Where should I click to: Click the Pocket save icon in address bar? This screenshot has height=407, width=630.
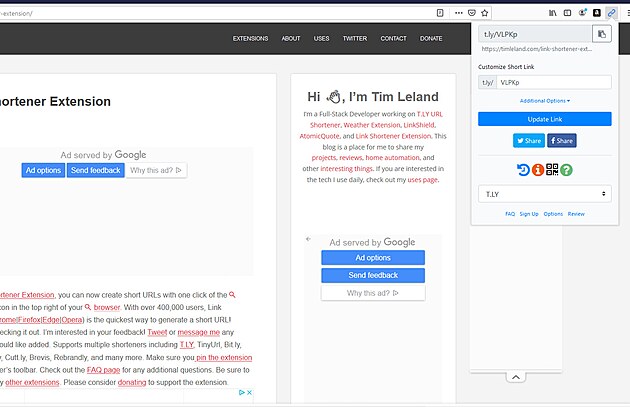click(471, 13)
